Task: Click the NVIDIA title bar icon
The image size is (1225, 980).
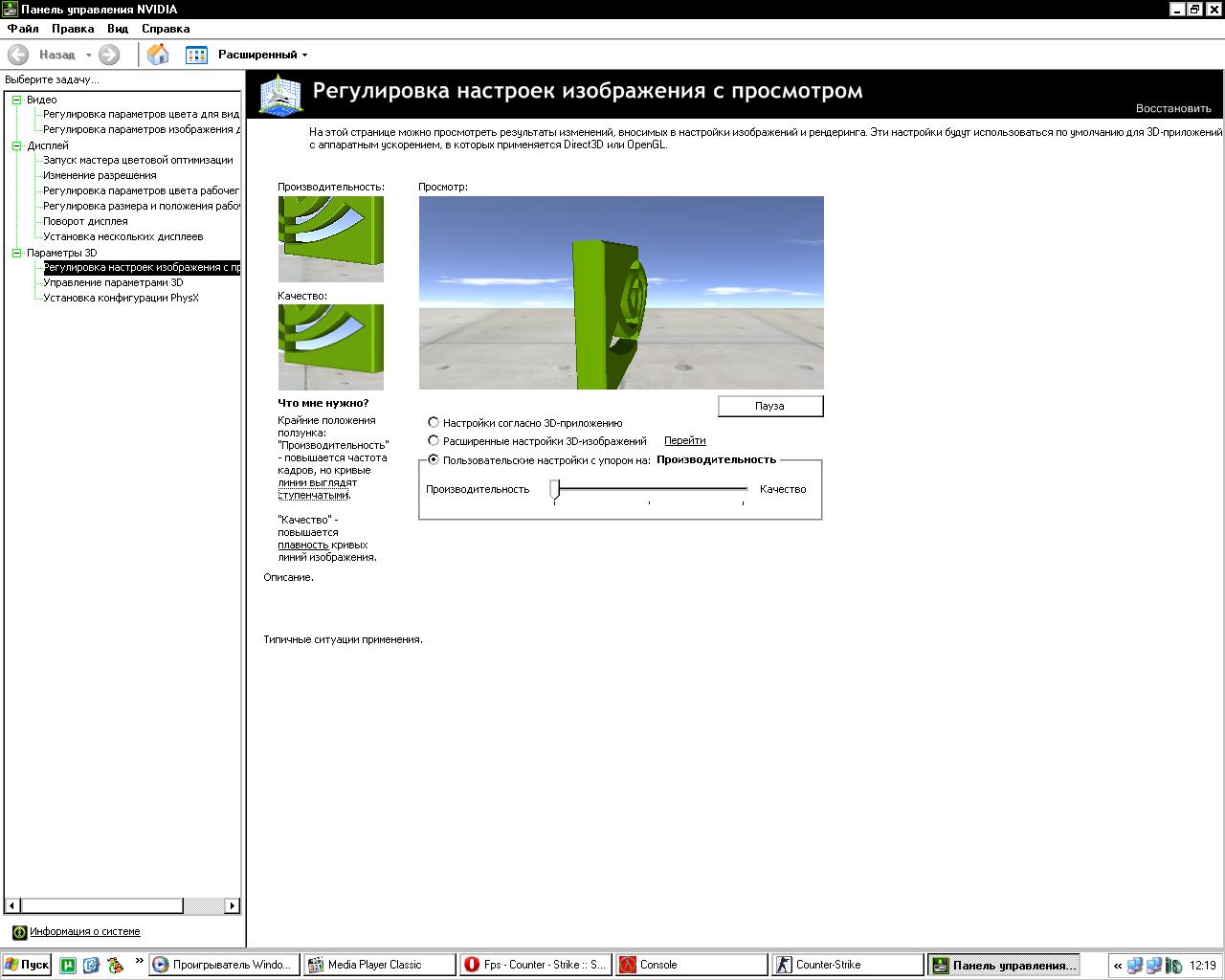Action: click(x=11, y=10)
